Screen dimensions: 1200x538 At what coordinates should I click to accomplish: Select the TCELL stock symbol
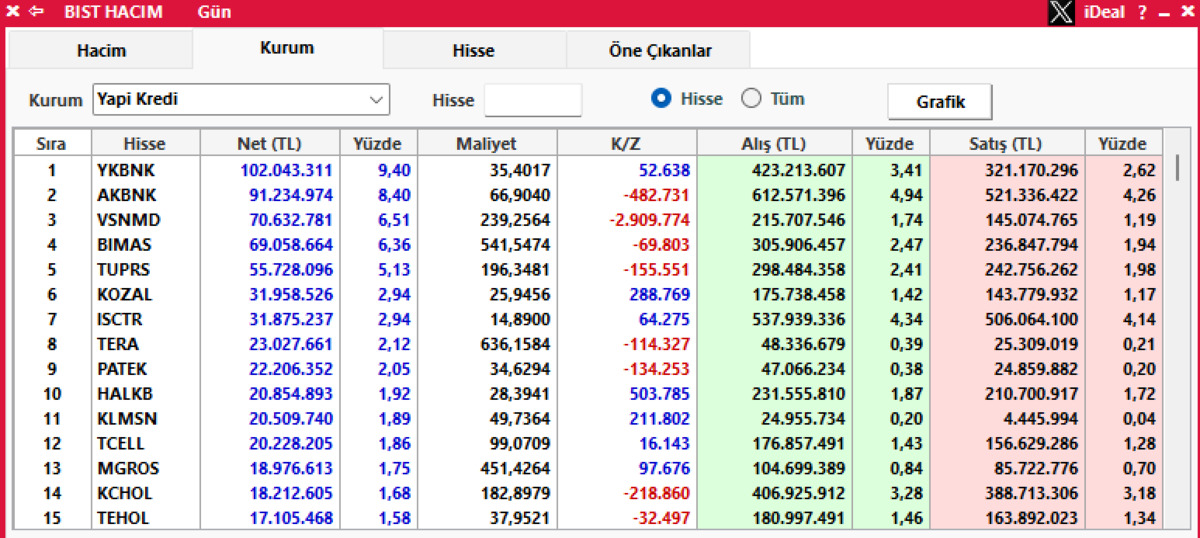(121, 444)
